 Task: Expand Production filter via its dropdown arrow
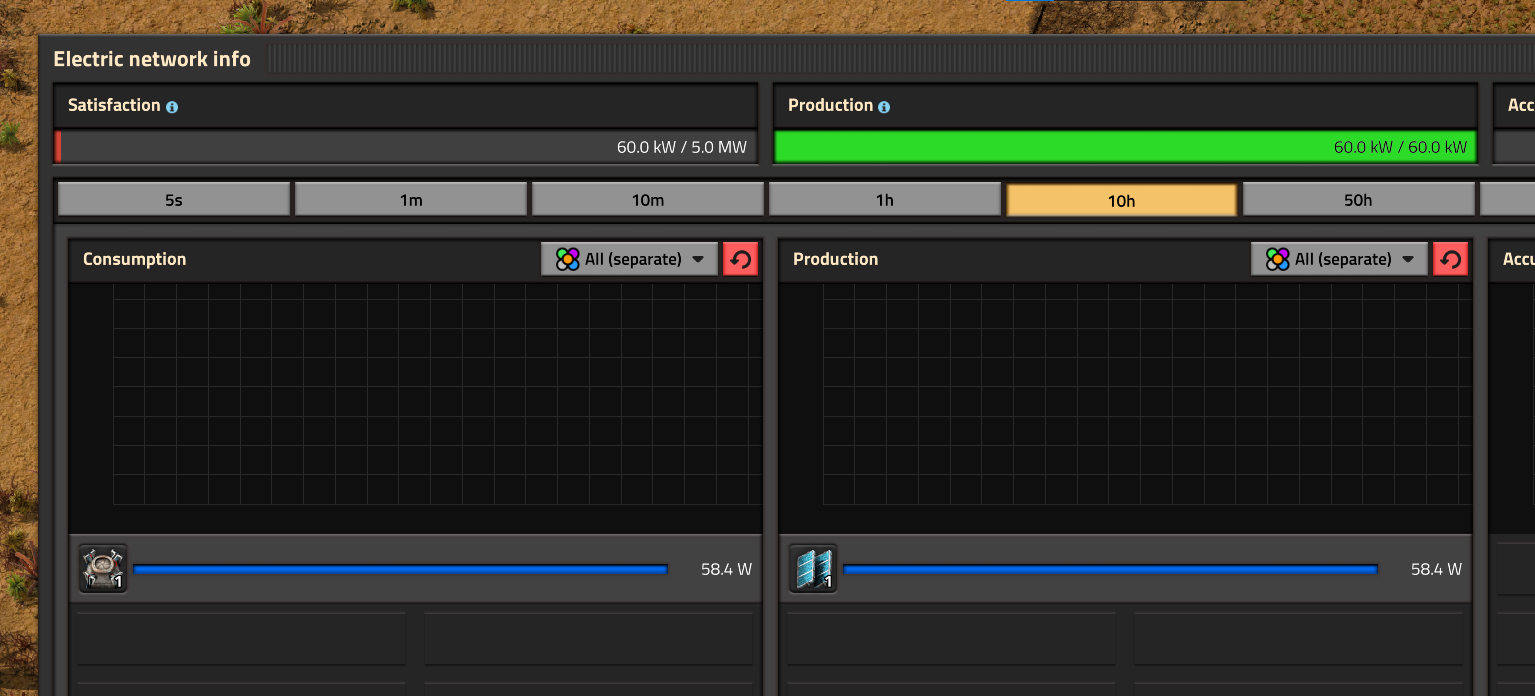(x=1408, y=259)
